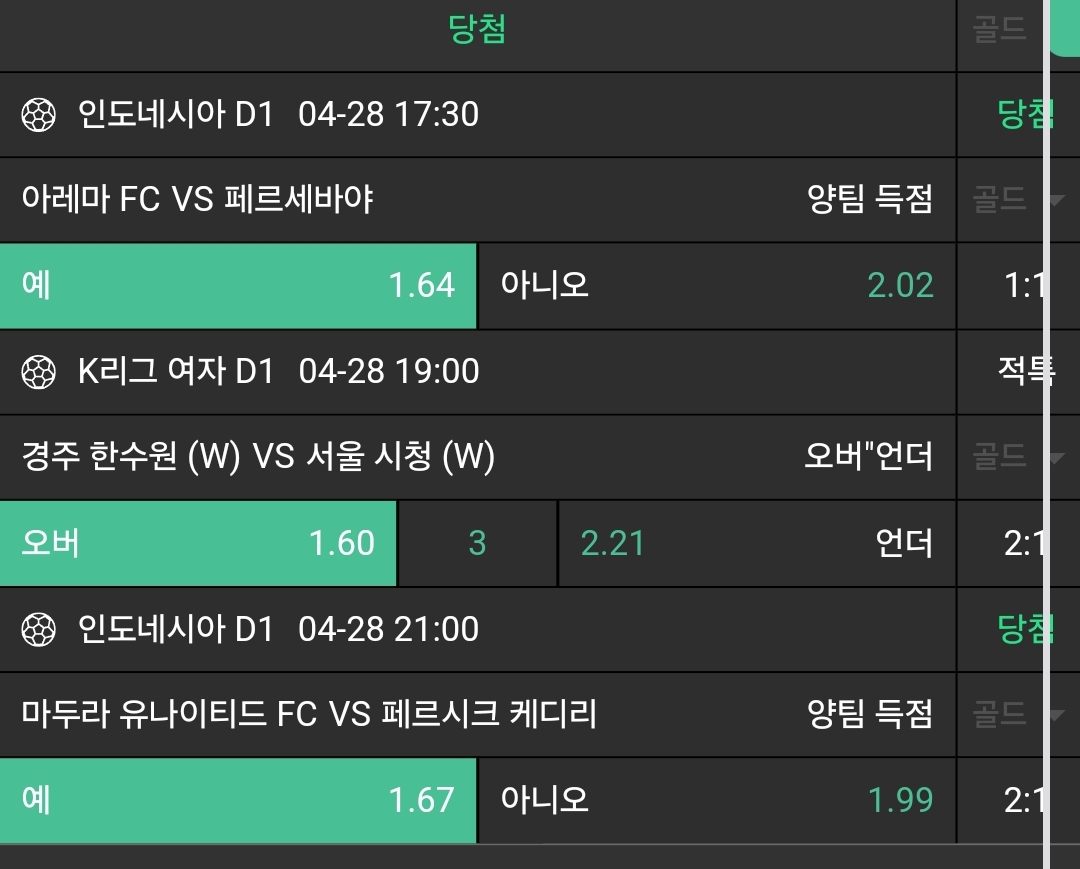Choose 언더 2.21 bet option
1080x869 pixels.
coord(757,543)
